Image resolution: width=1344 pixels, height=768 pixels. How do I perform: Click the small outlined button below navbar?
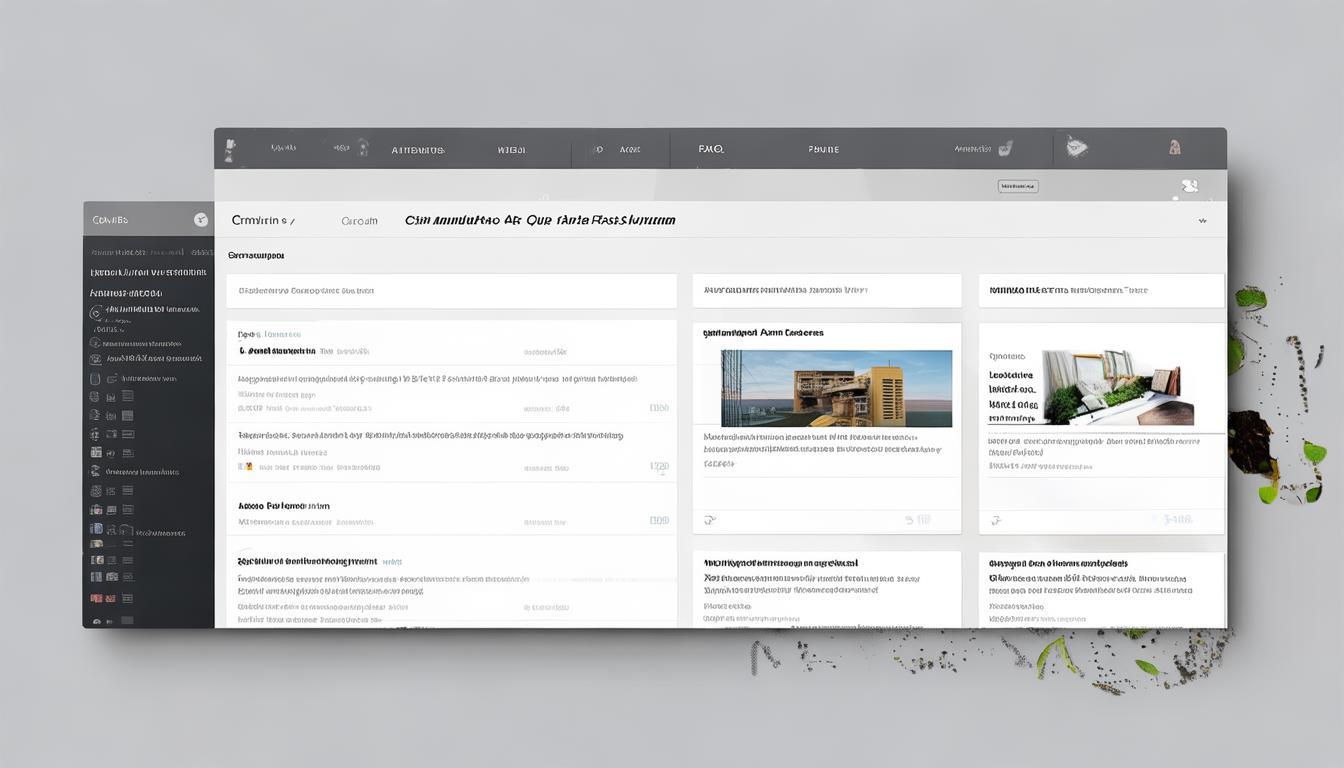(x=1018, y=186)
